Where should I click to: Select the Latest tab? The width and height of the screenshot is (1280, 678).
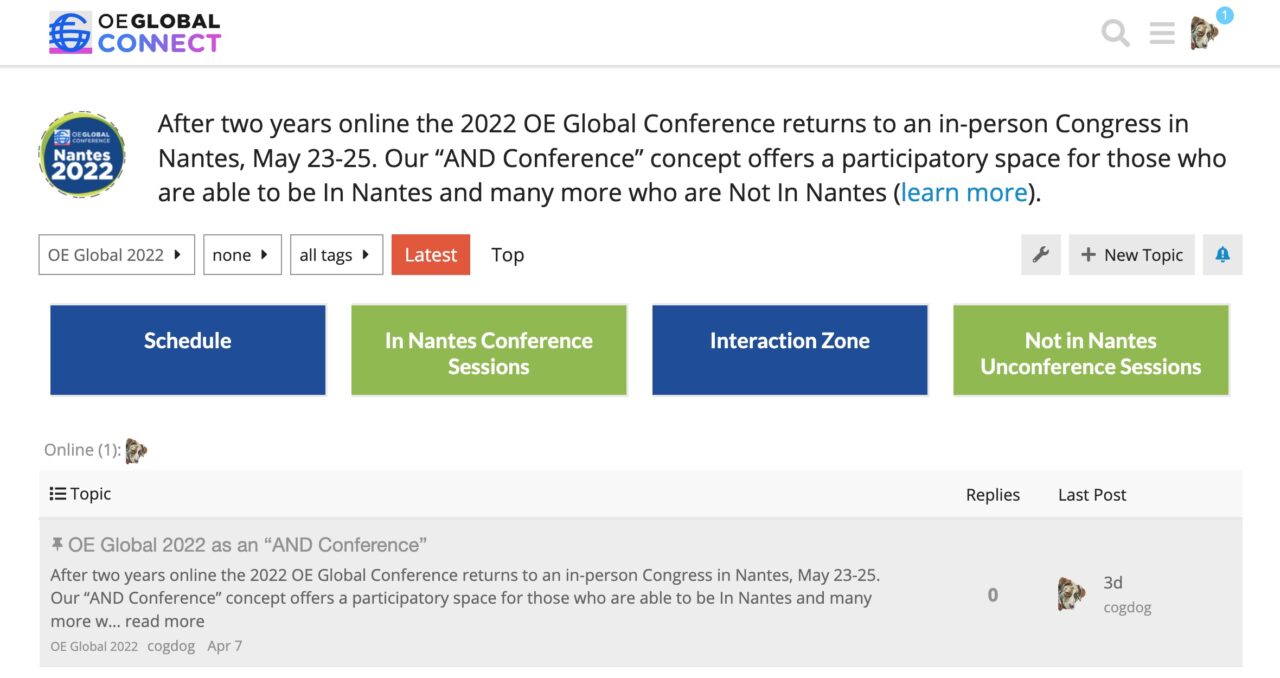click(x=430, y=255)
